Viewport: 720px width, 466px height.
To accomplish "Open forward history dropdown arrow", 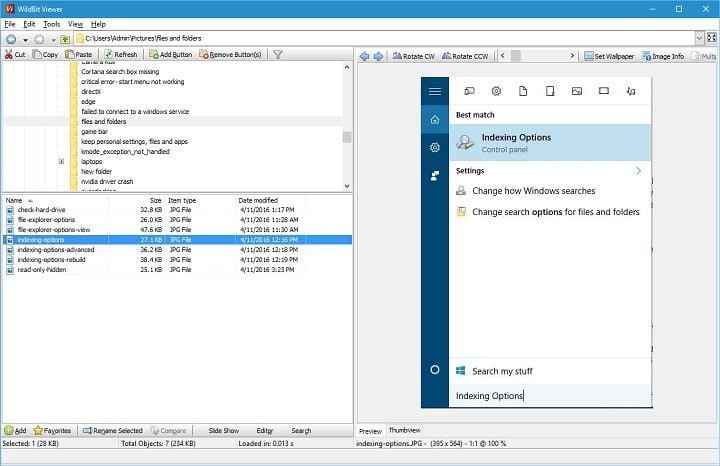I will (x=53, y=40).
